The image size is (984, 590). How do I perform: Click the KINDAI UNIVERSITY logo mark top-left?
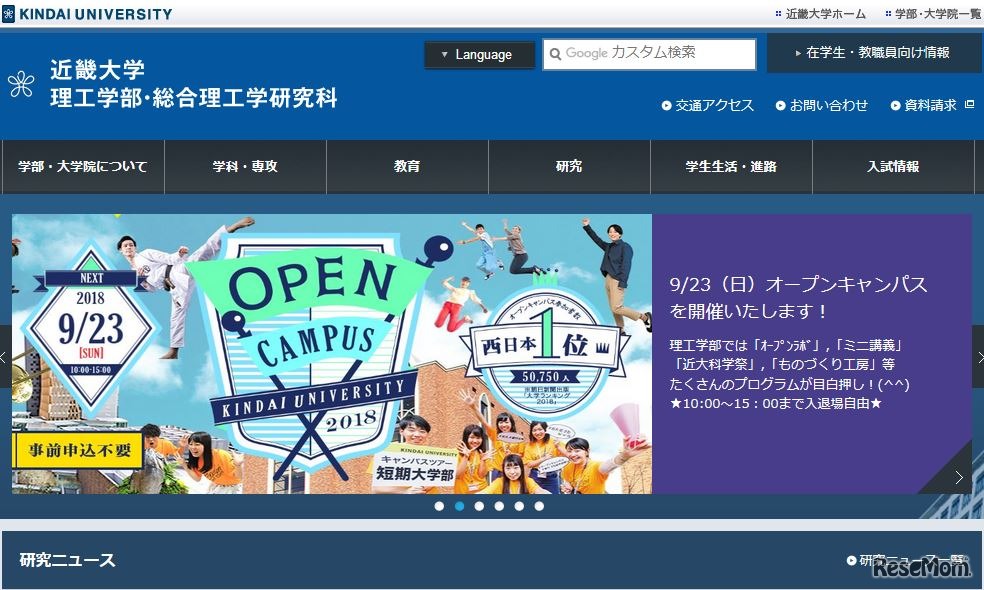coord(11,13)
